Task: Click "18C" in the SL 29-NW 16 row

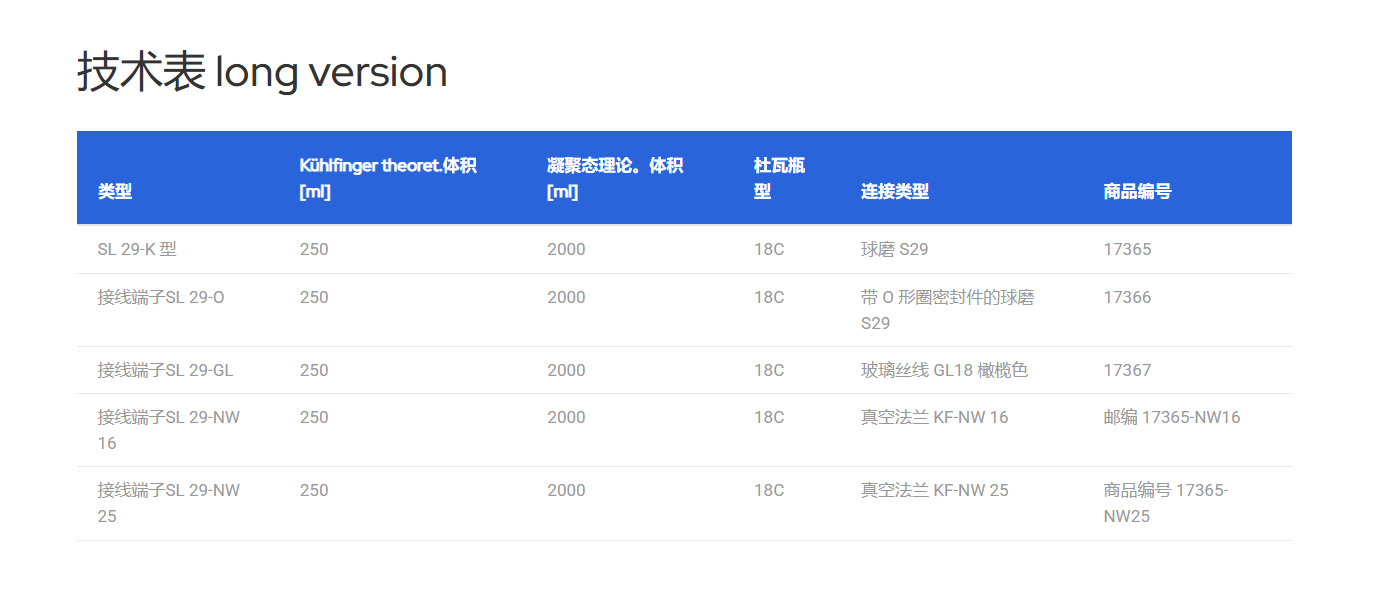Action: point(769,417)
